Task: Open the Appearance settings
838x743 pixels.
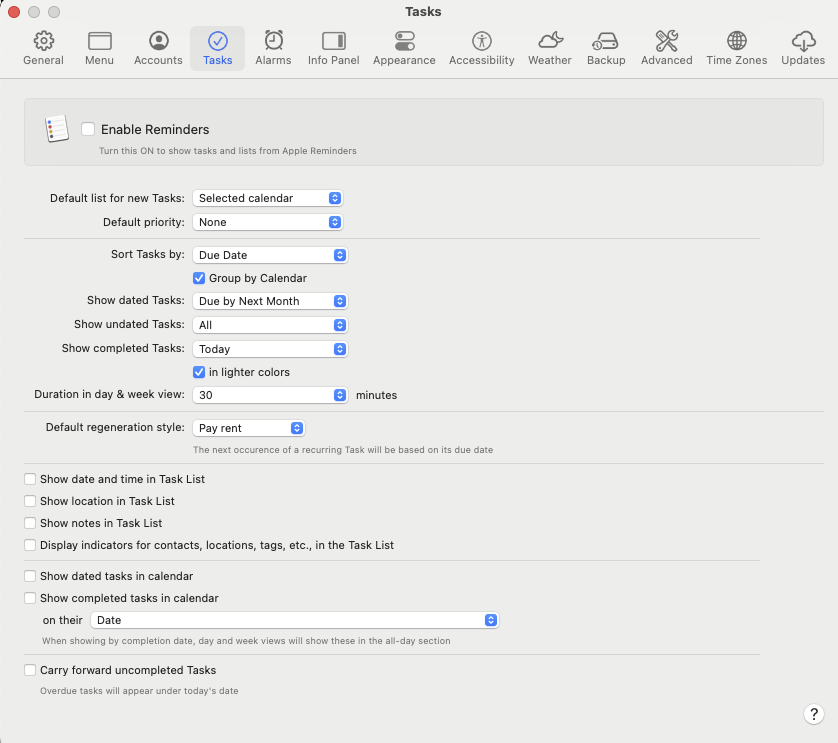Action: (404, 47)
